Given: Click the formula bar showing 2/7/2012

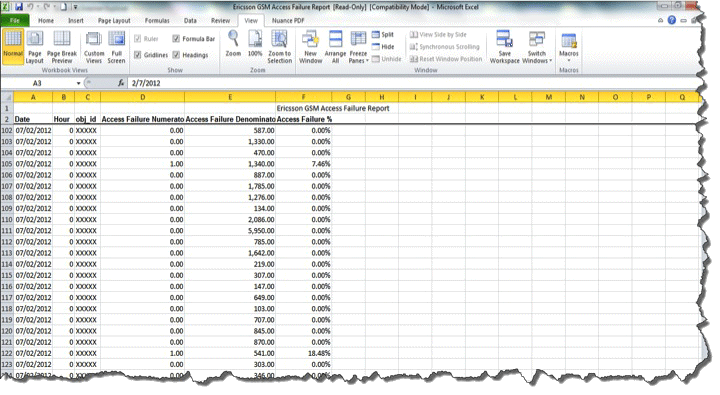Looking at the screenshot, I should pyautogui.click(x=413, y=83).
